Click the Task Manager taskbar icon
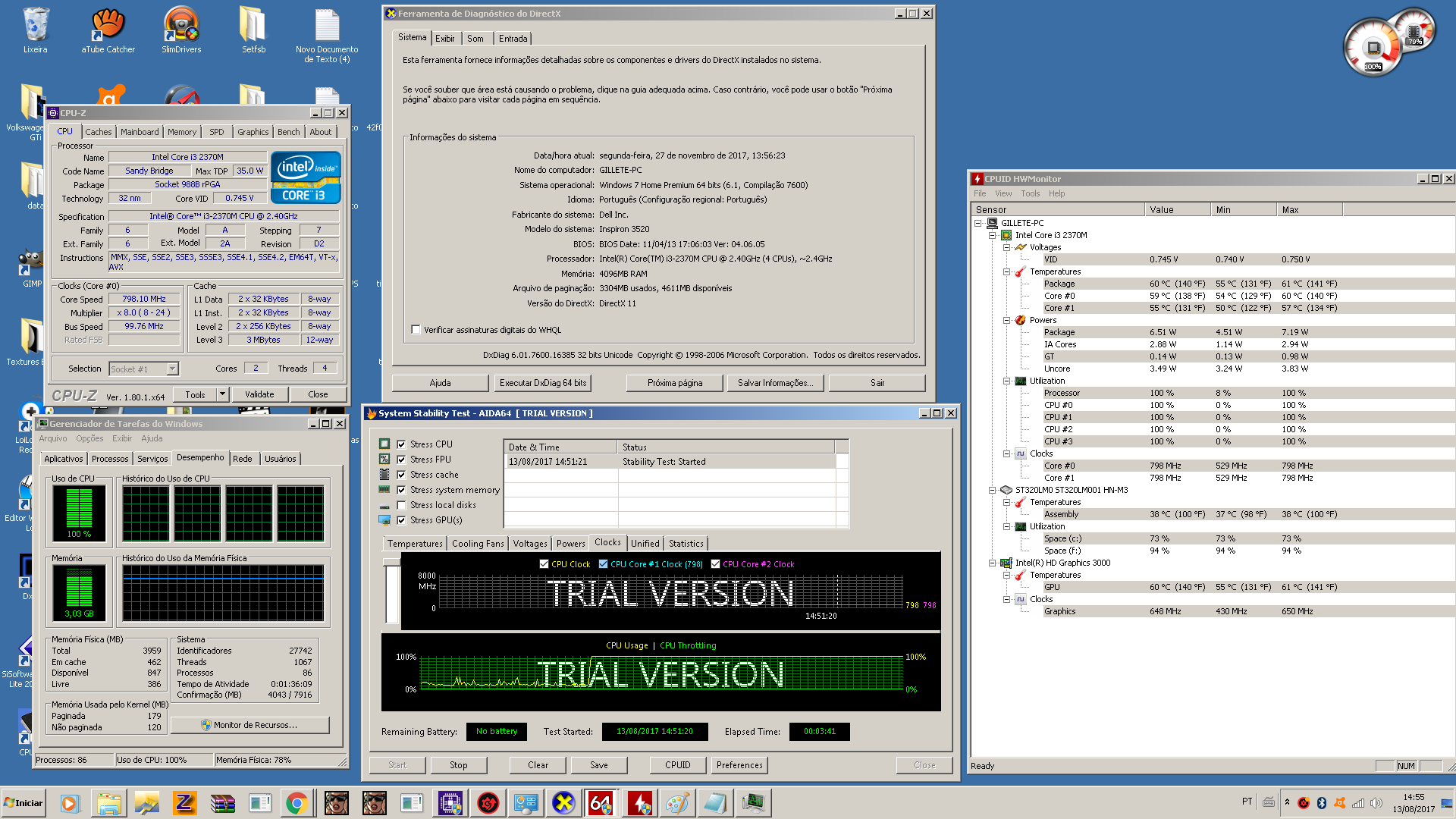The height and width of the screenshot is (819, 1456). (753, 803)
